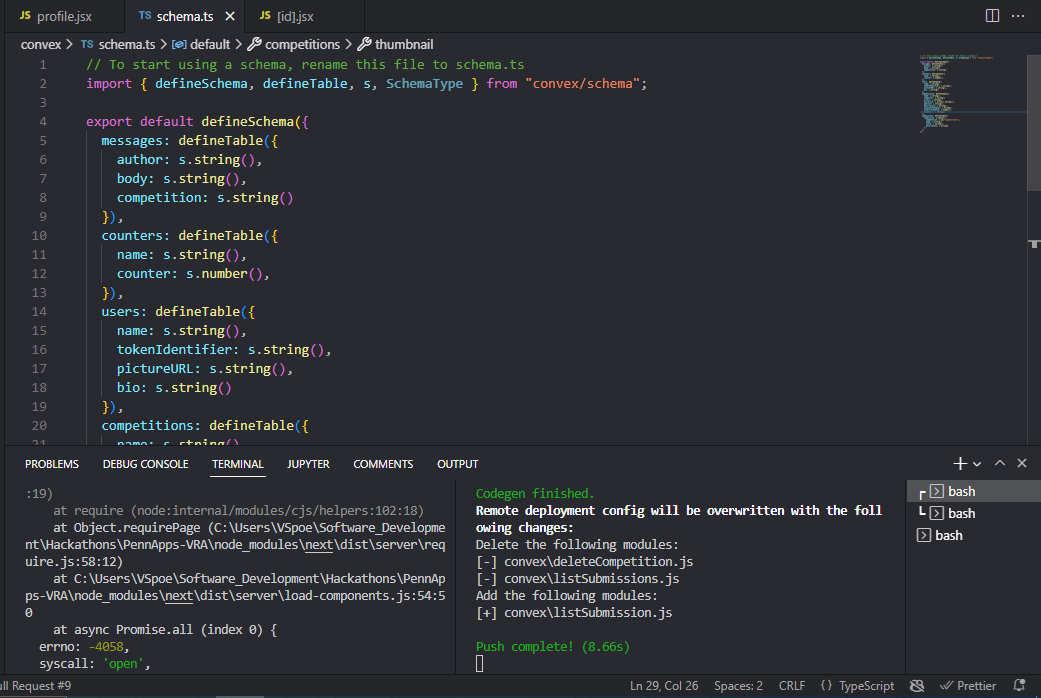Click convex\listSubmission.js in terminal output
This screenshot has width=1041, height=698.
[x=588, y=613]
